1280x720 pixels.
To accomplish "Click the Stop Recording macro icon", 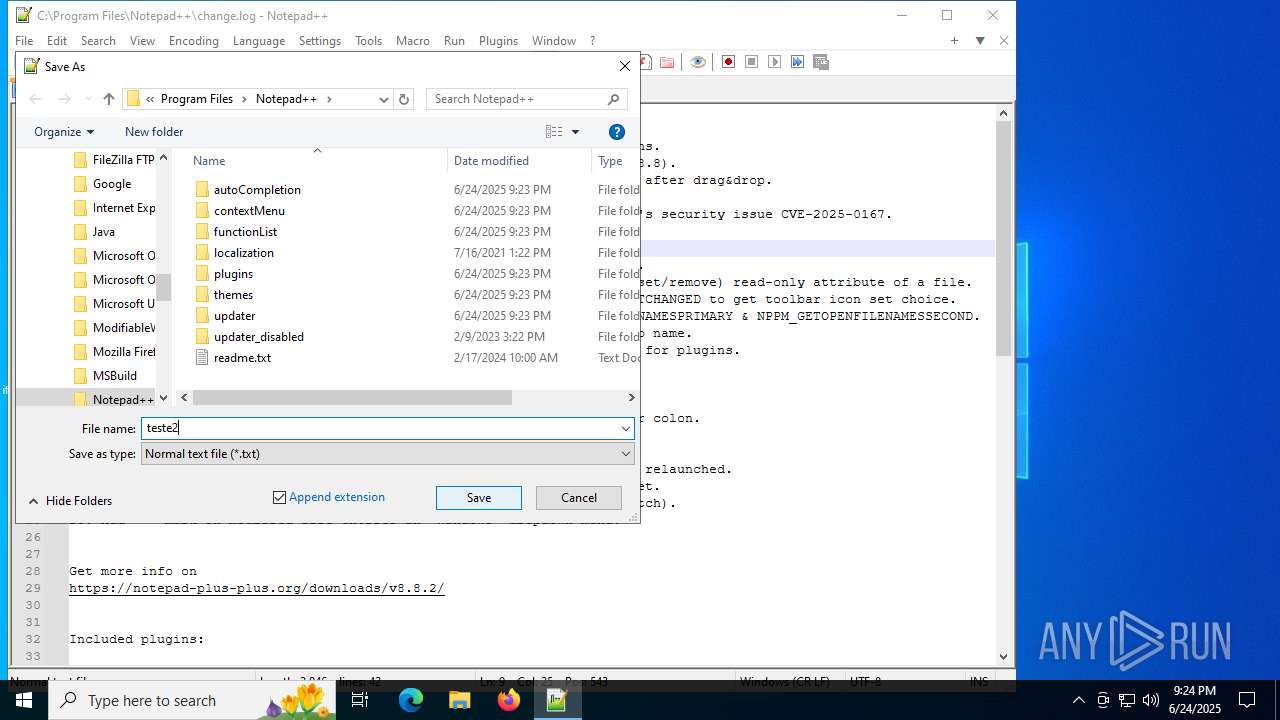I will click(x=752, y=62).
